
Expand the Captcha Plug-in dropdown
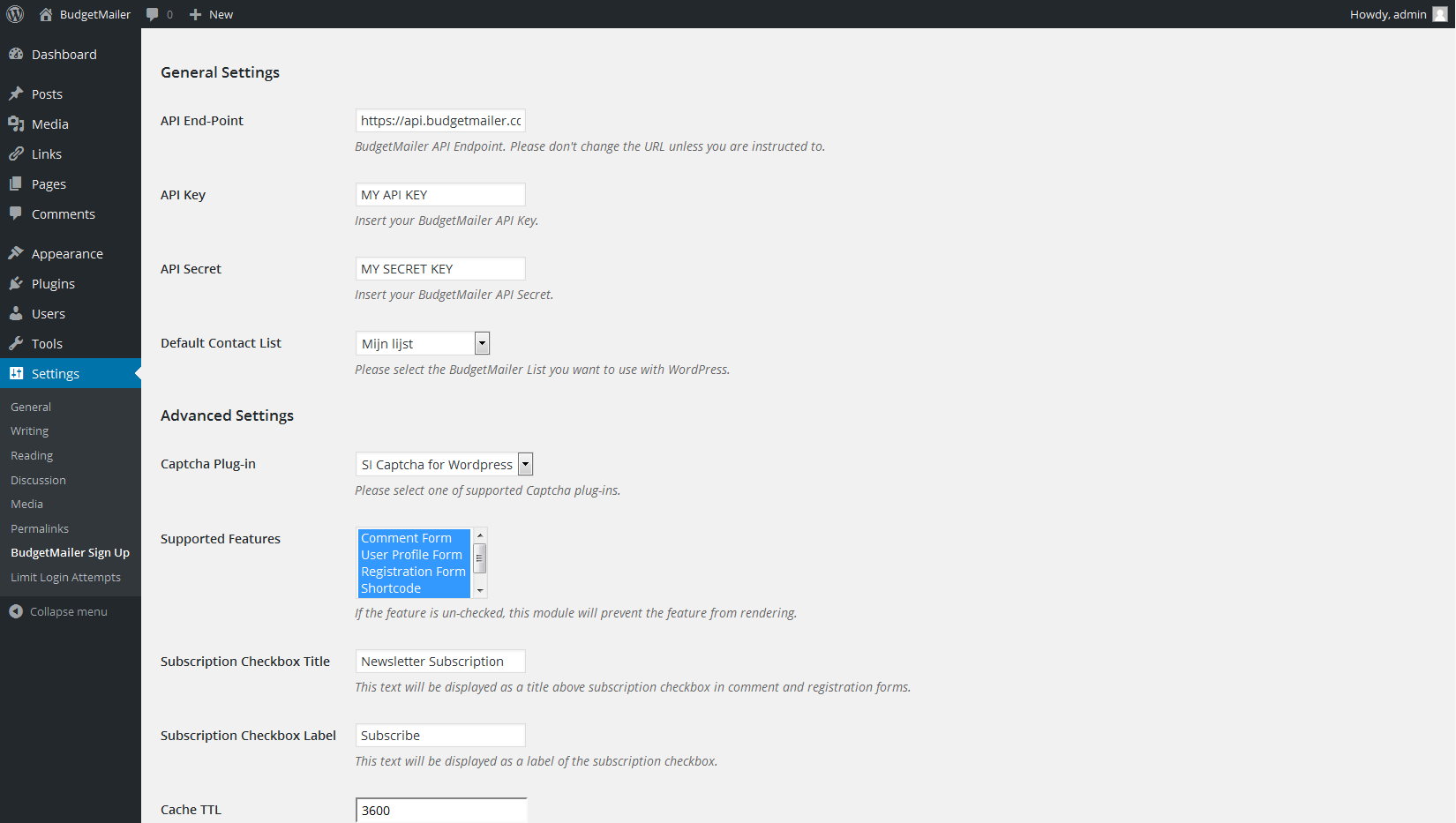(444, 464)
